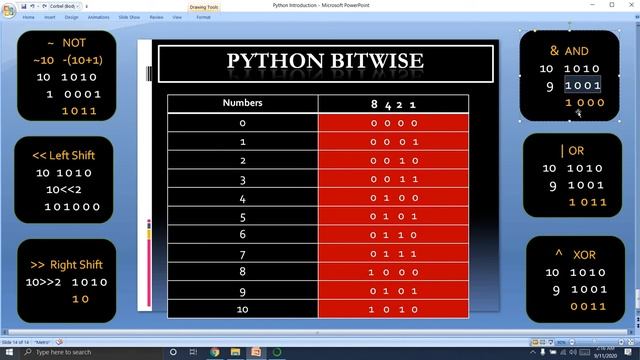Open the Drawing Tools Format tab

pyautogui.click(x=203, y=17)
